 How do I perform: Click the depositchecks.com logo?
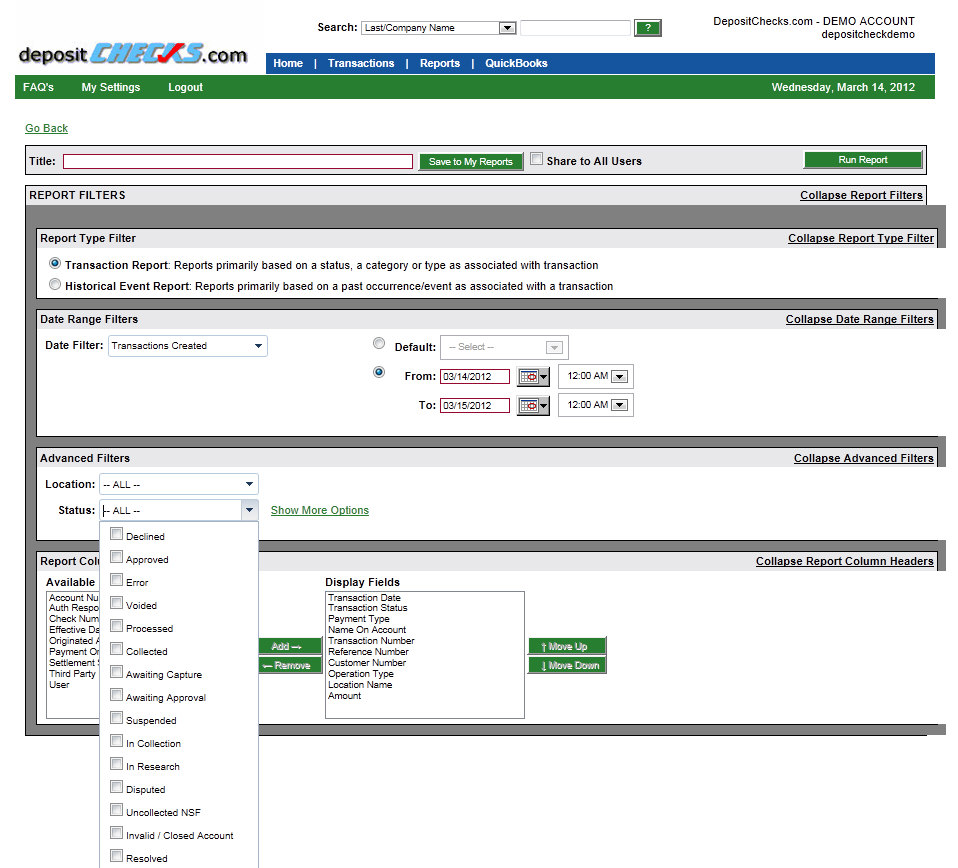point(133,54)
